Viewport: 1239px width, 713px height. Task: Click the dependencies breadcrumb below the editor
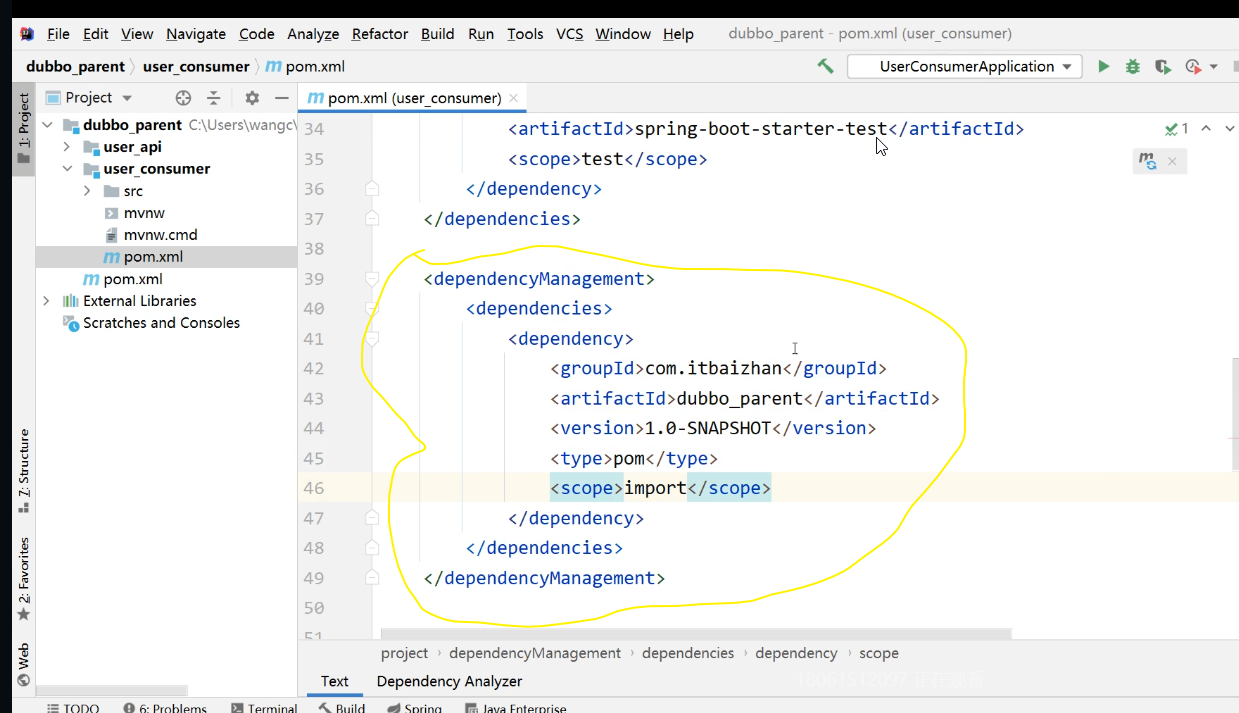[x=688, y=653]
